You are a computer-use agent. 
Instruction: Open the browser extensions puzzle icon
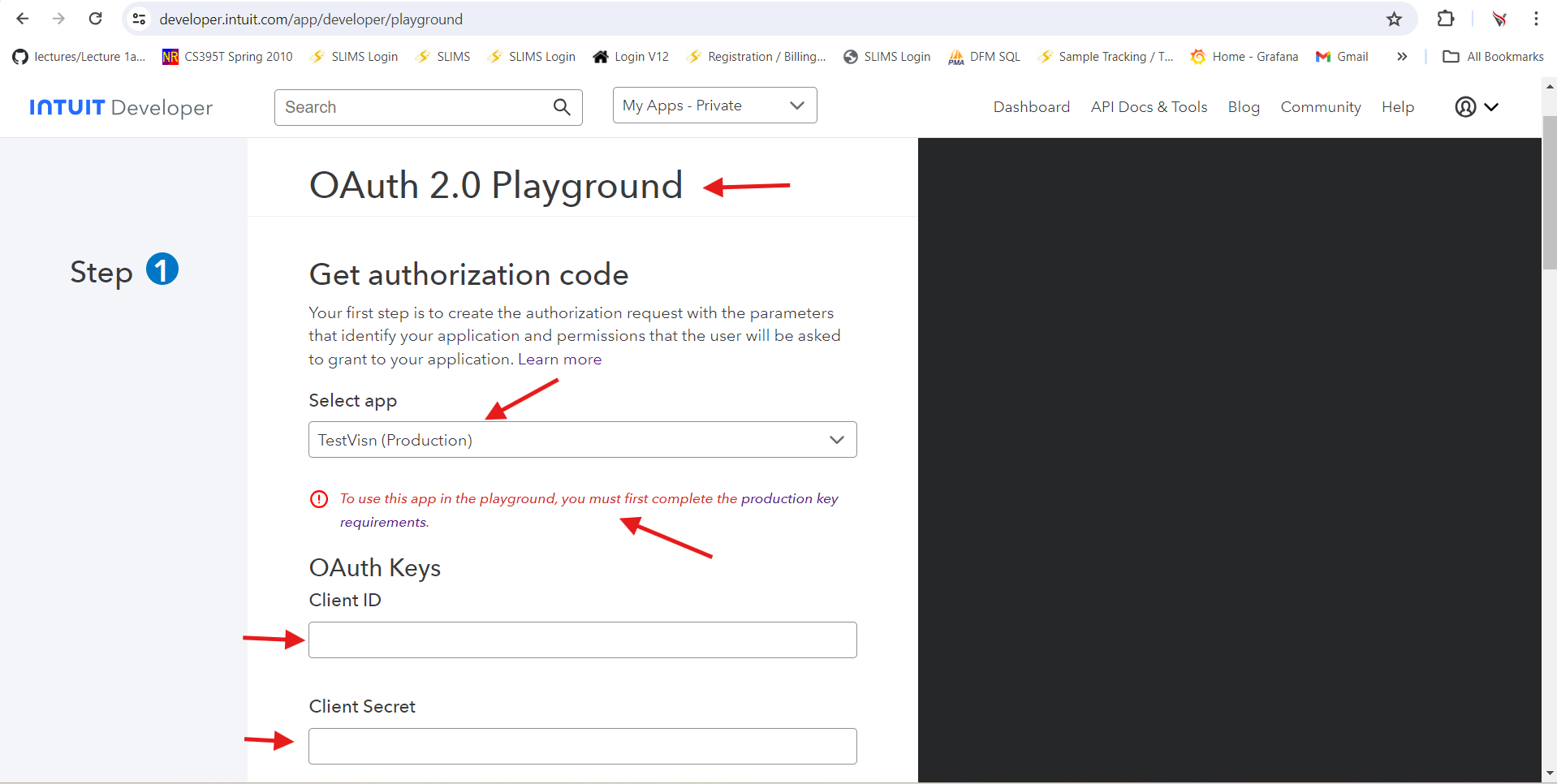[1445, 19]
